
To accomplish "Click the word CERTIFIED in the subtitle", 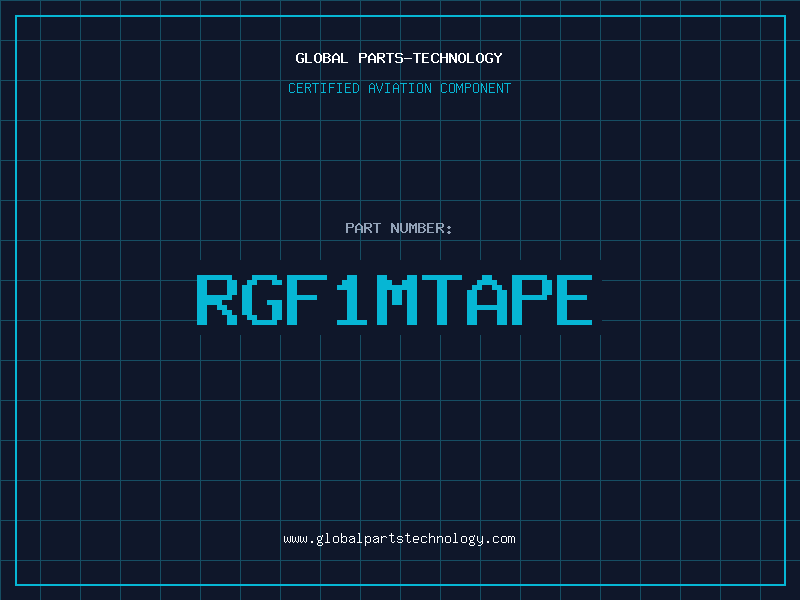I will pyautogui.click(x=322, y=88).
